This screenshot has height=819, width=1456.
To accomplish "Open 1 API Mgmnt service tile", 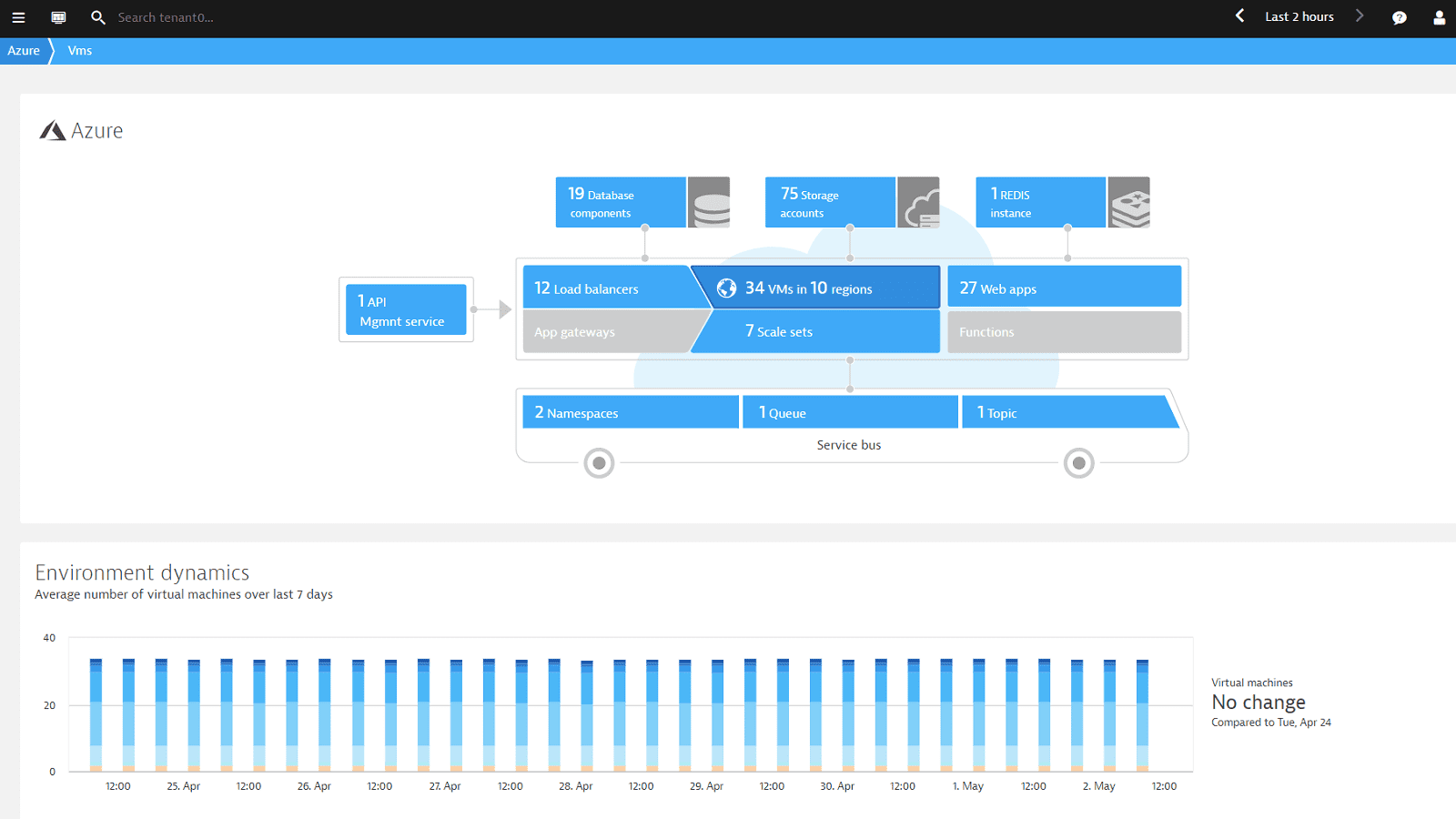I will click(x=406, y=309).
